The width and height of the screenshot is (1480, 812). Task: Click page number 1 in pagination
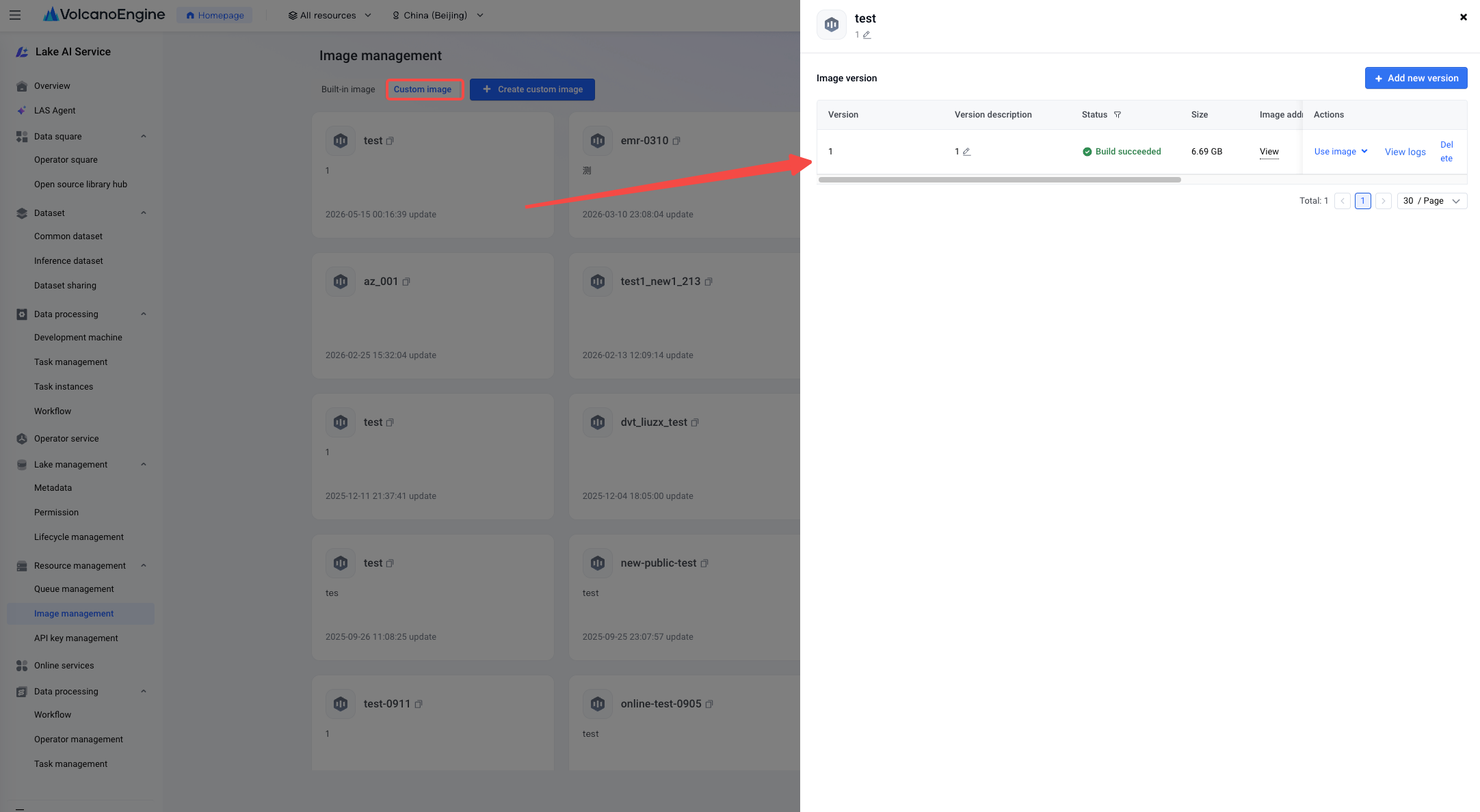(x=1362, y=201)
